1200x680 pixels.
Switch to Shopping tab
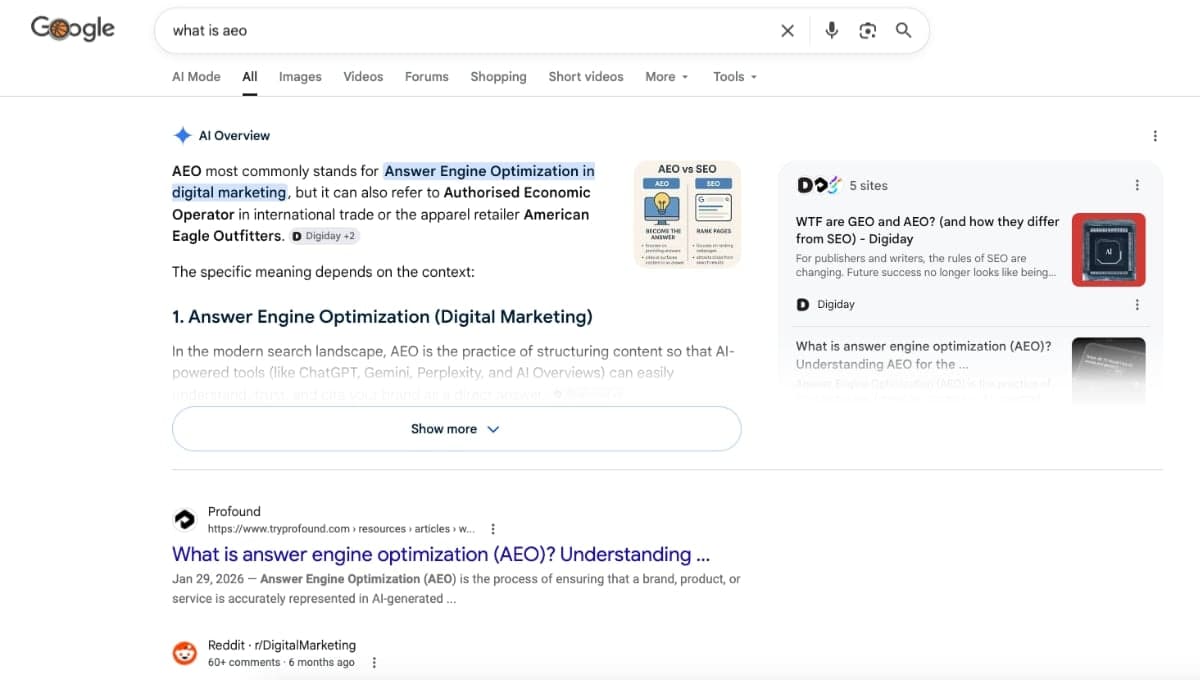(x=498, y=76)
